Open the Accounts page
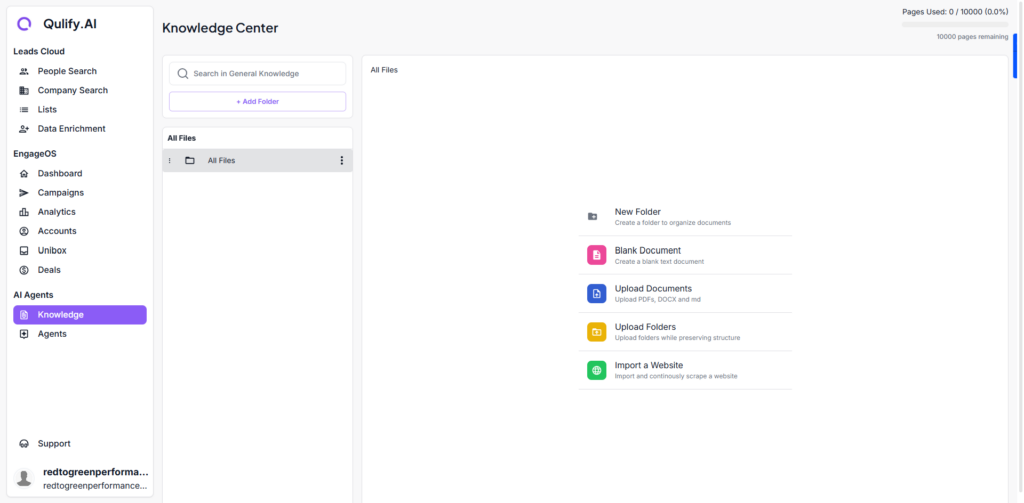Image resolution: width=1024 pixels, height=503 pixels. pos(80,231)
